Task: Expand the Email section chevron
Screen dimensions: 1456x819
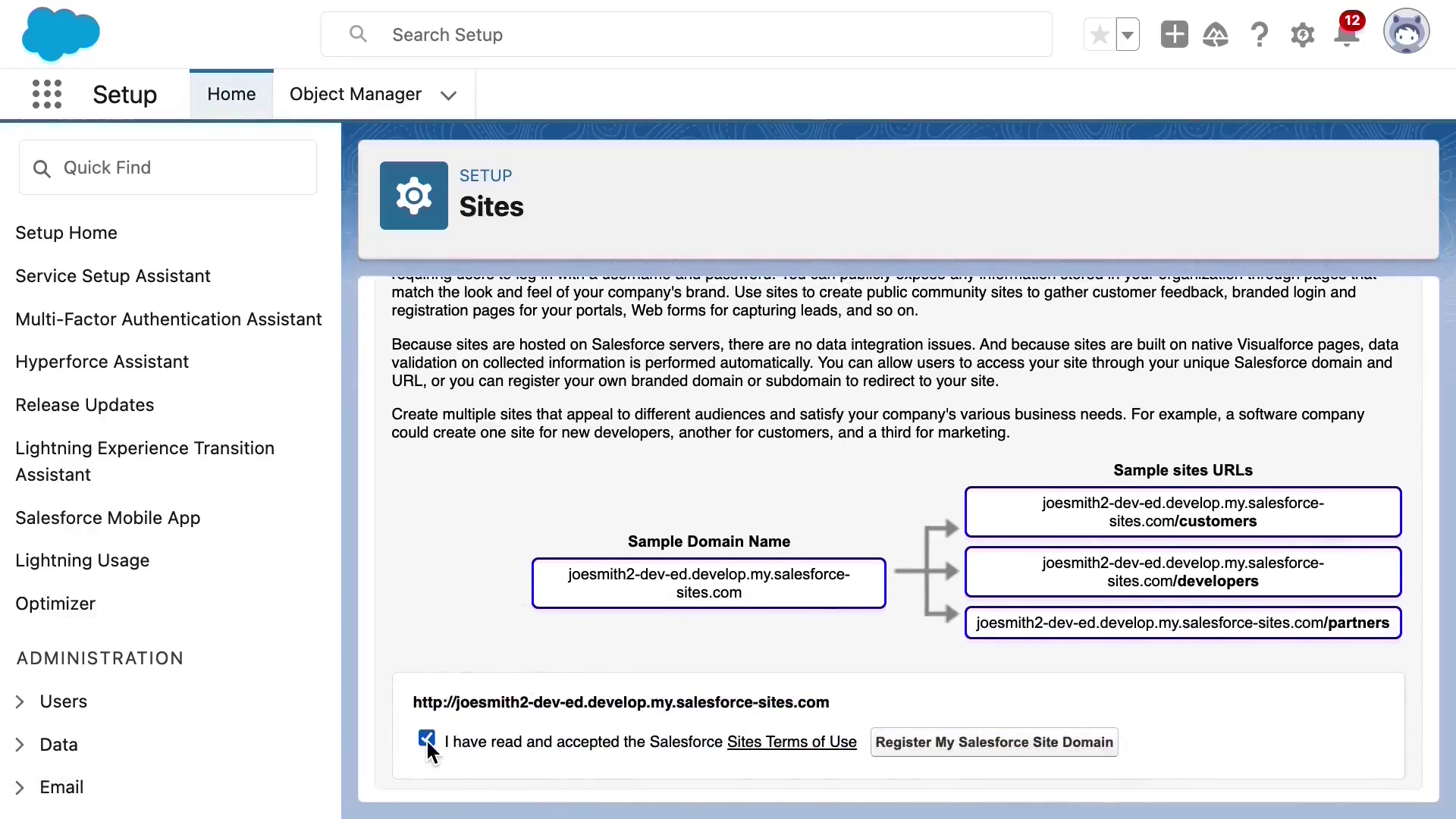Action: (x=20, y=788)
